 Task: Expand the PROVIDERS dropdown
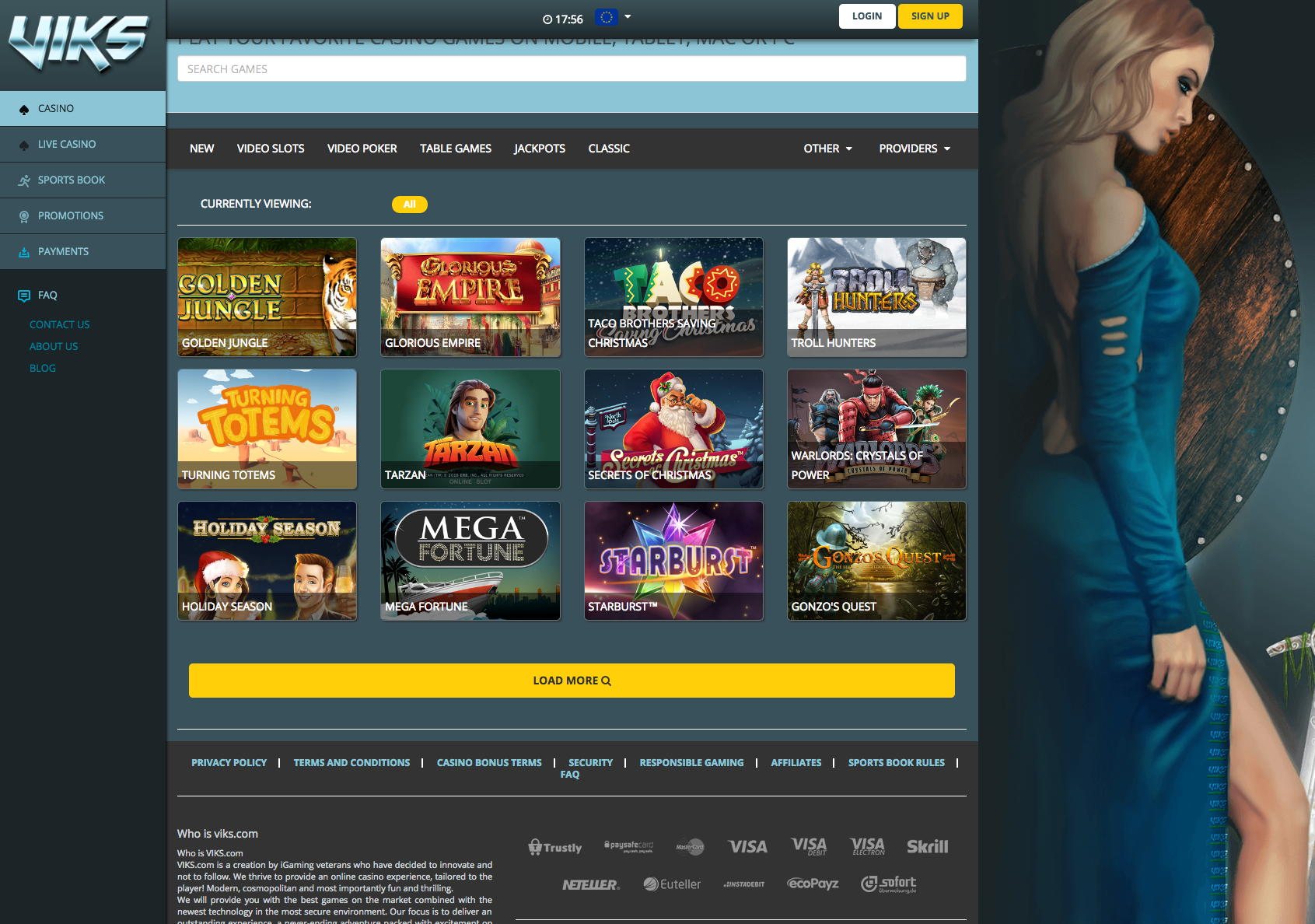915,149
